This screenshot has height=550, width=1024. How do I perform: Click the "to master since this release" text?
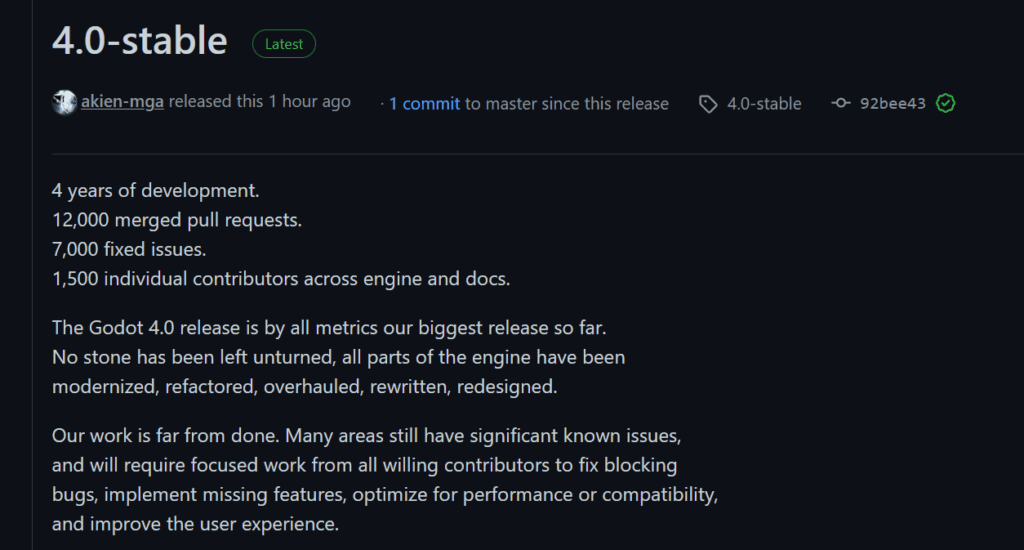click(x=566, y=103)
